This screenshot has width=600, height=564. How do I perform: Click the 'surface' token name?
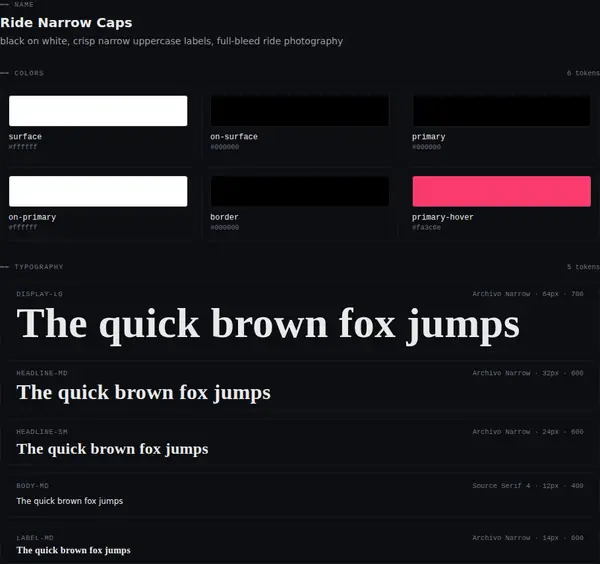[x=25, y=137]
